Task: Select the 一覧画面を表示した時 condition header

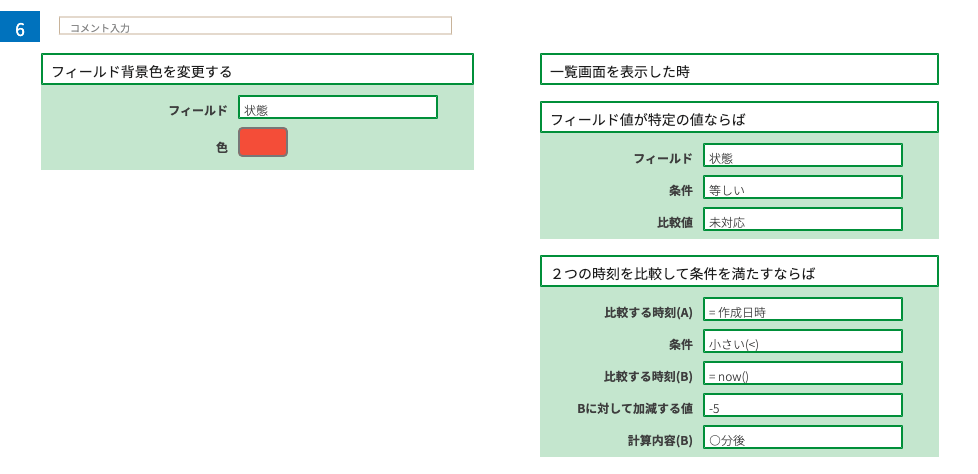Action: tap(739, 69)
